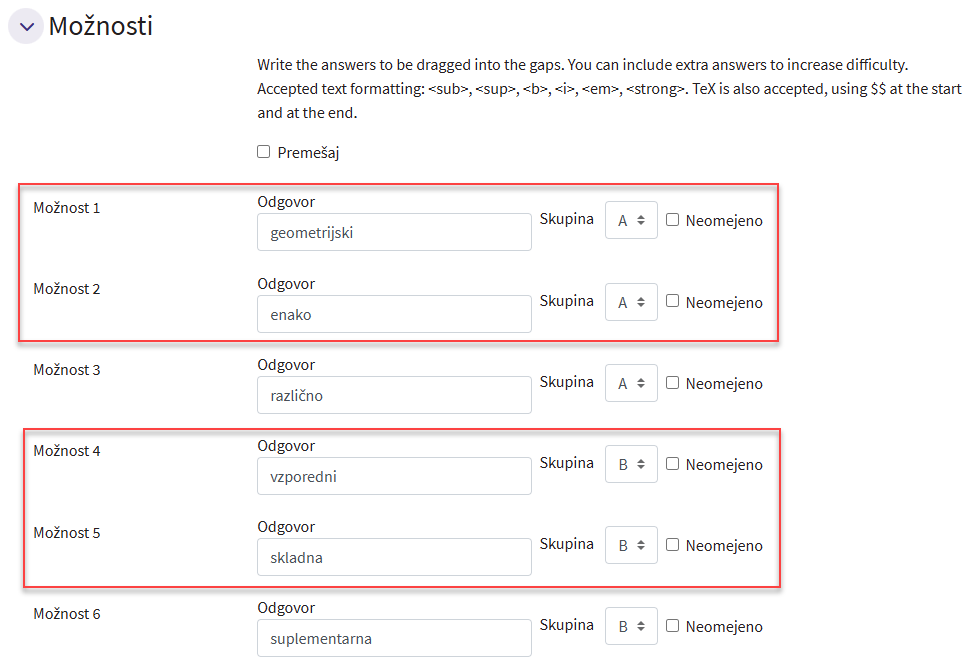Open Skupina dropdown for Možnost 1
The width and height of the screenshot is (976, 670).
(631, 221)
